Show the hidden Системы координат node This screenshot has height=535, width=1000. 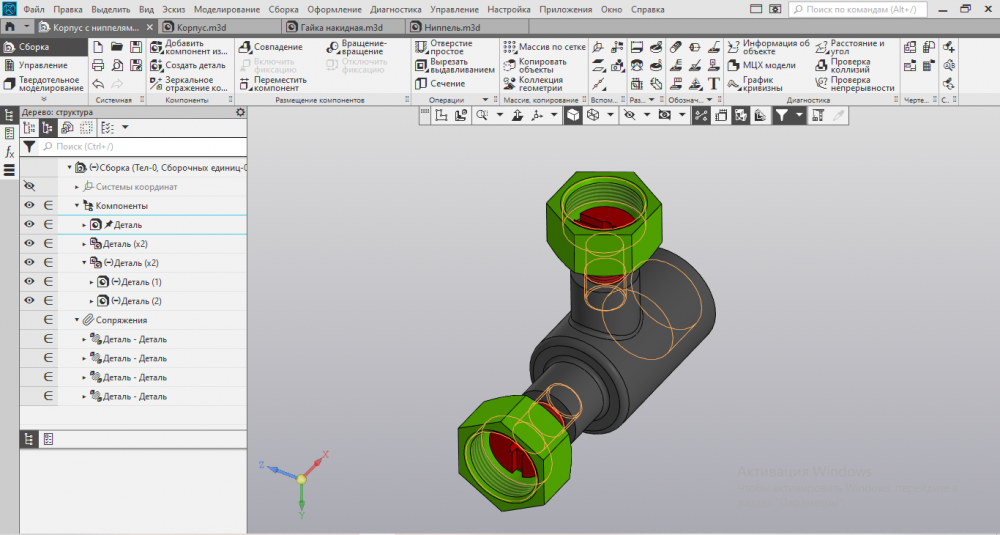coord(29,187)
